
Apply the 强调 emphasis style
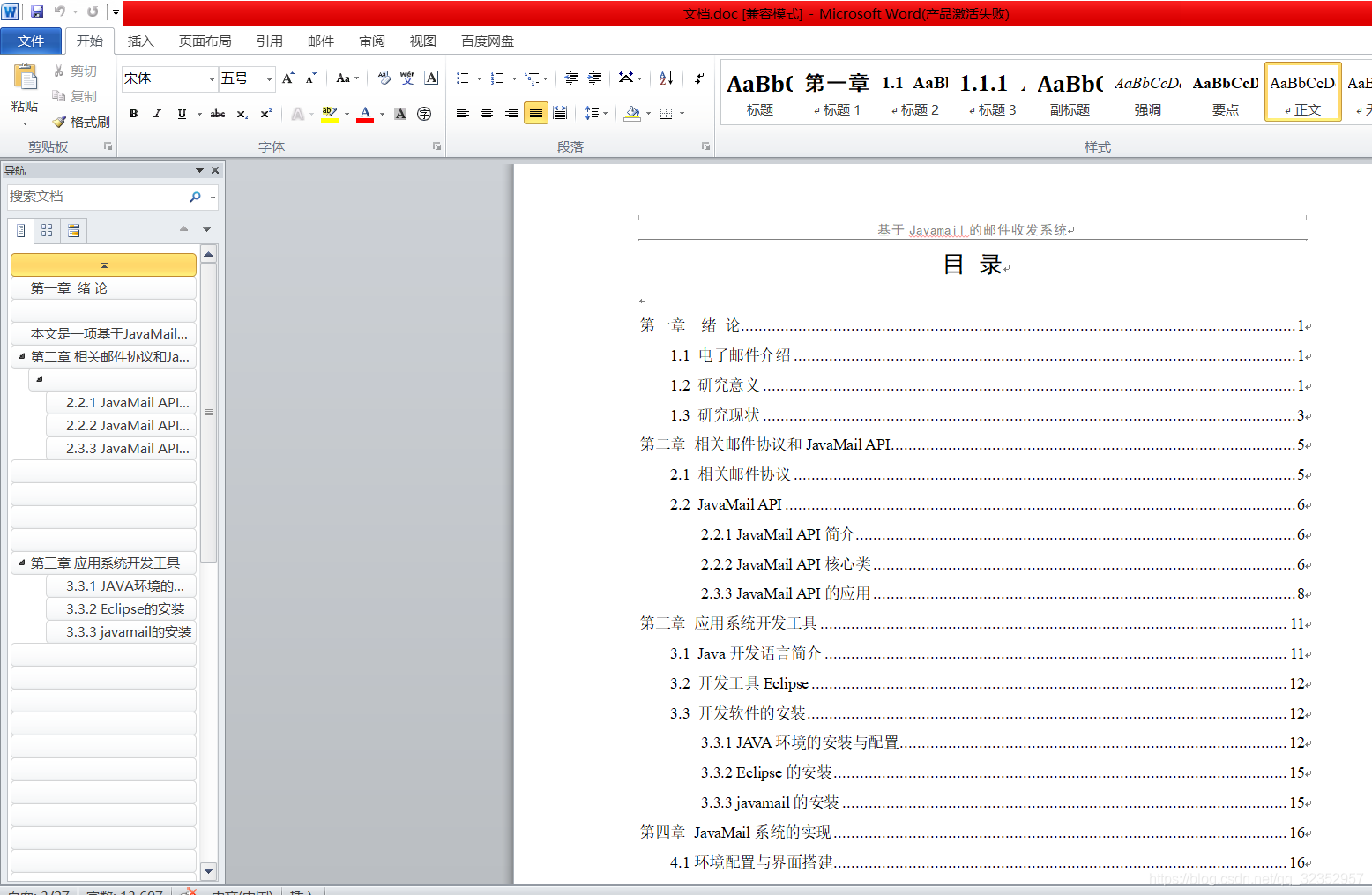(1147, 92)
